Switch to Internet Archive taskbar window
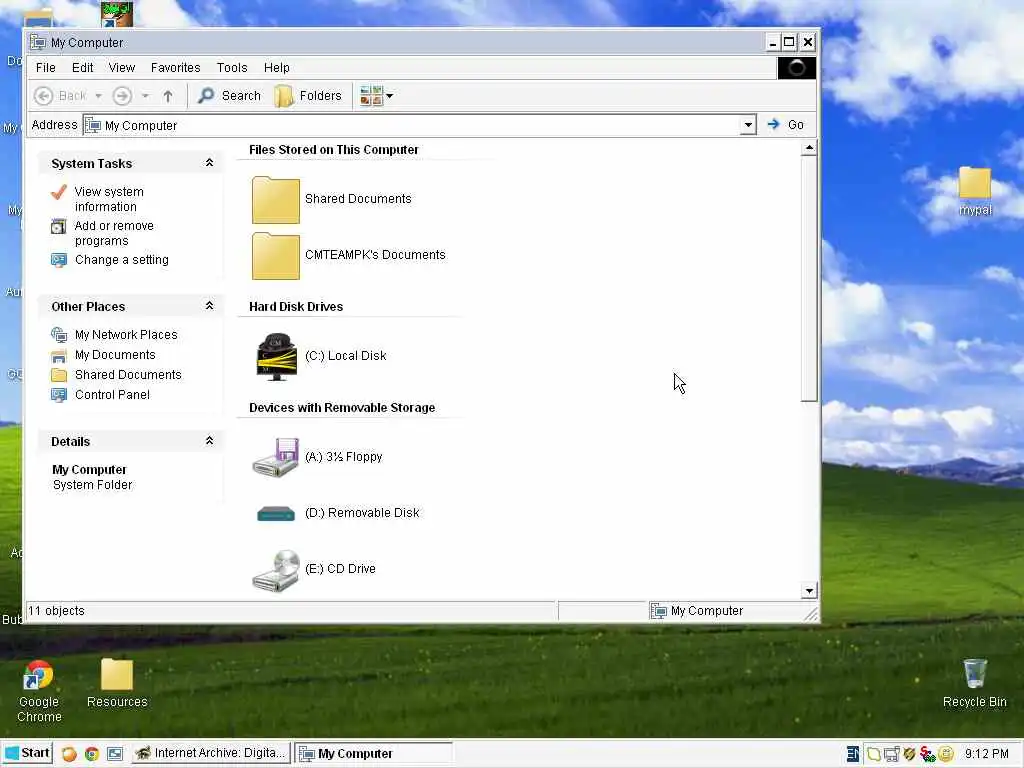Screen dimensions: 1024x768 210,753
